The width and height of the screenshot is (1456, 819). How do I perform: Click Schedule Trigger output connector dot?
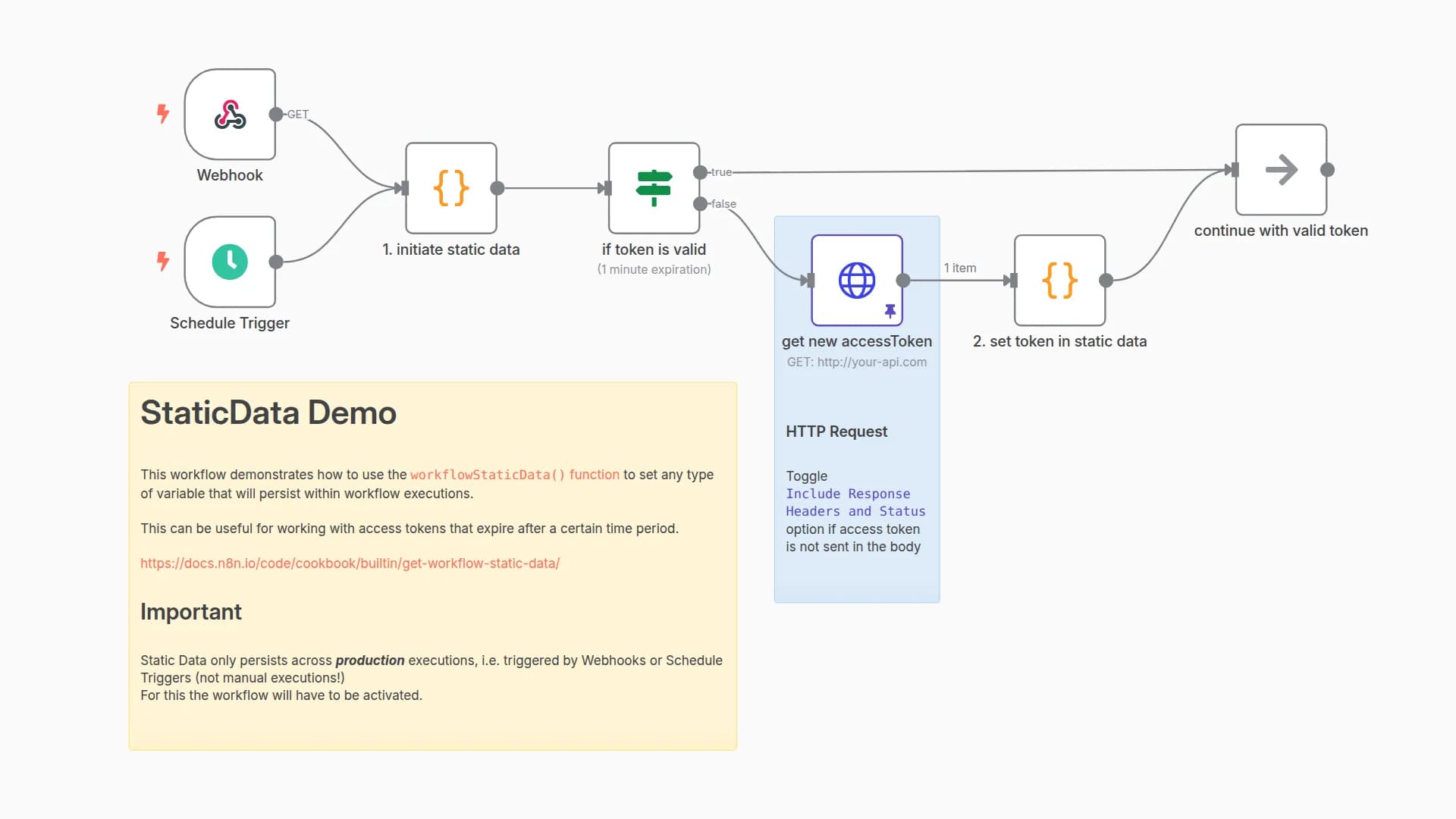click(x=276, y=262)
